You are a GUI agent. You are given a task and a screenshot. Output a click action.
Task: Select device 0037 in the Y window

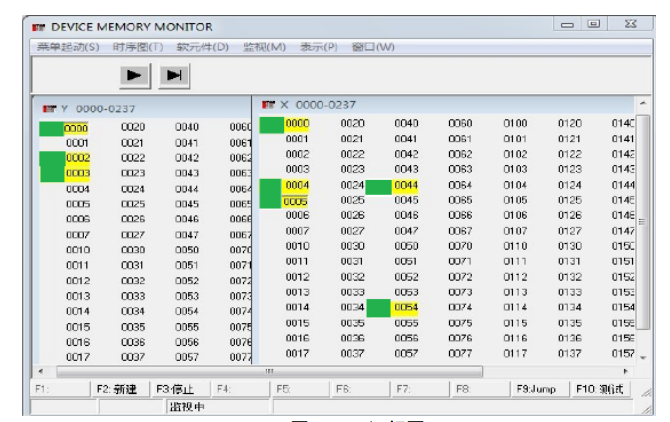pyautogui.click(x=133, y=357)
